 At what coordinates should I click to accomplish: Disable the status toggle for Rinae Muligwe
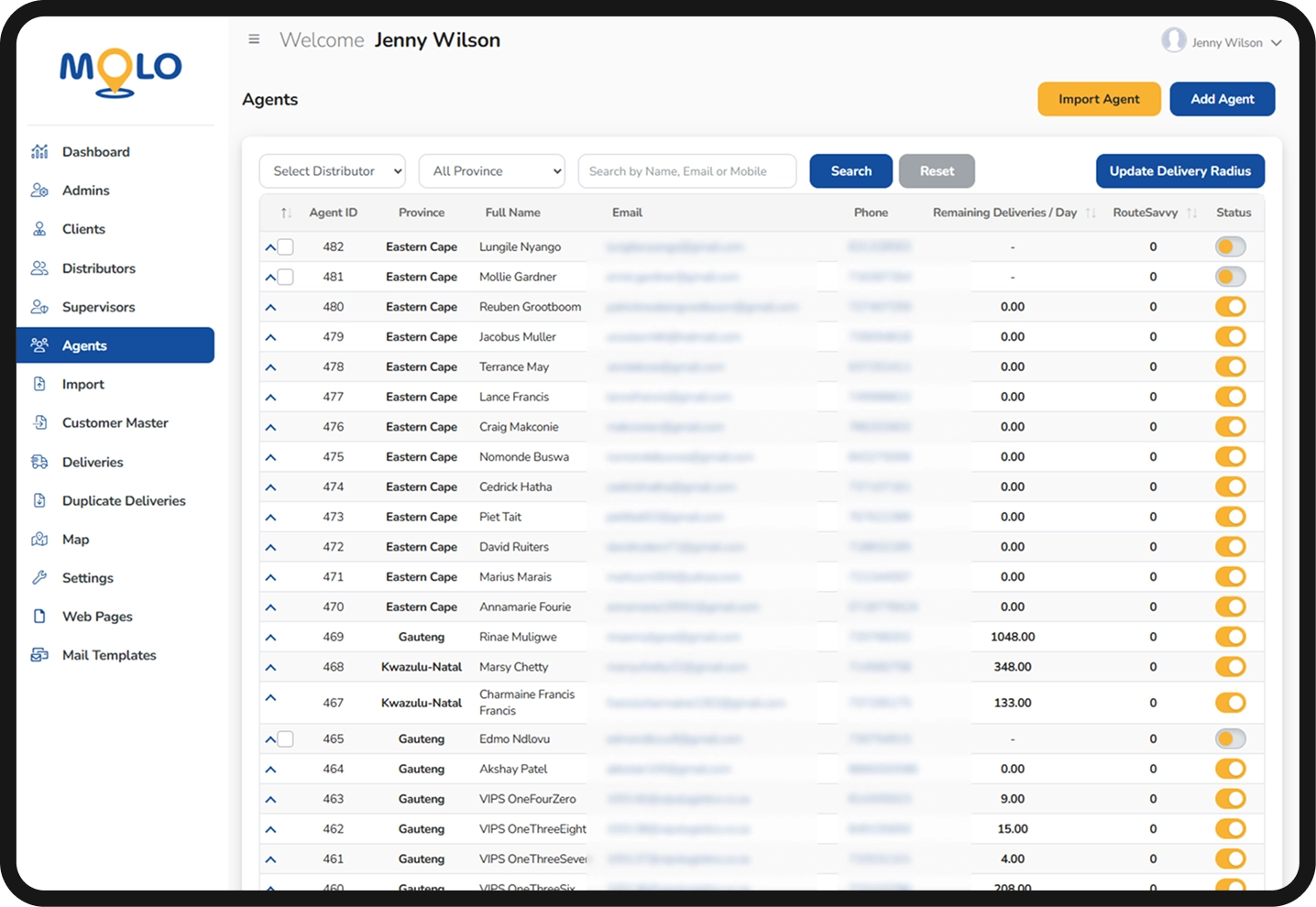coord(1230,637)
